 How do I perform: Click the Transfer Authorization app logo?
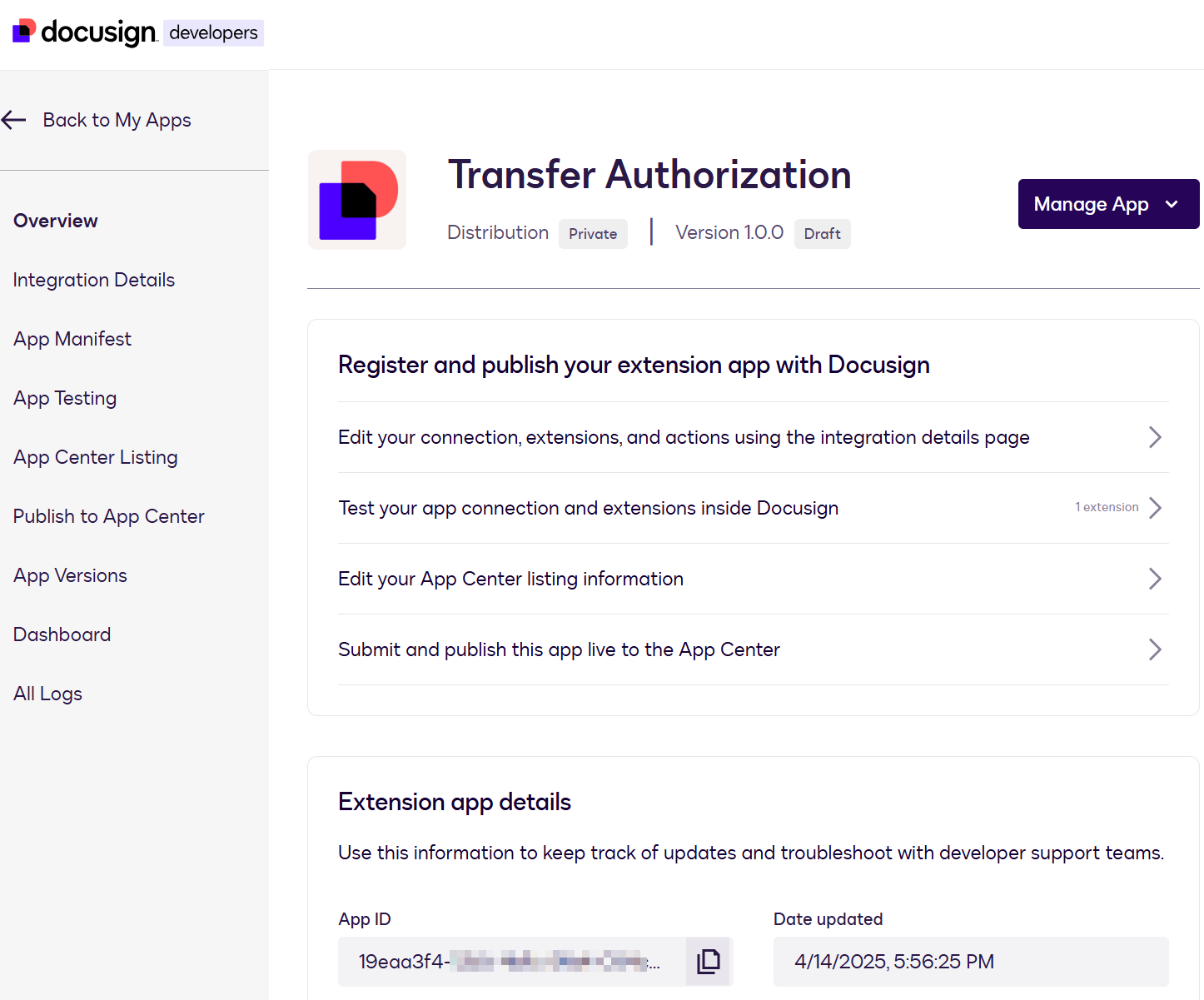[x=356, y=199]
